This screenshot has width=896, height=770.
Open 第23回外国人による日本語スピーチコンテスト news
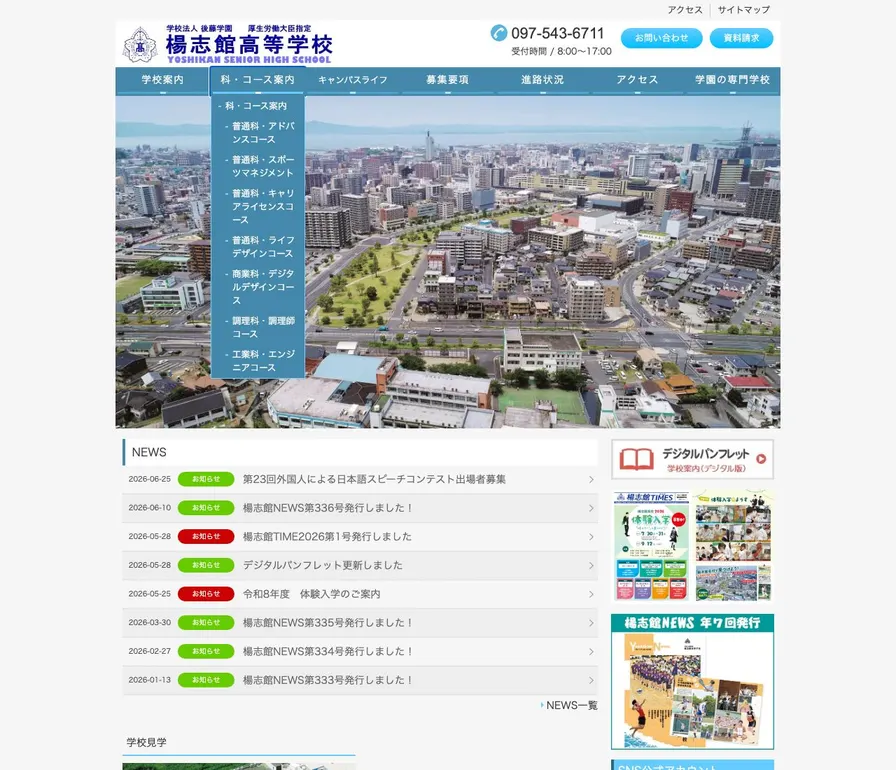pyautogui.click(x=374, y=479)
